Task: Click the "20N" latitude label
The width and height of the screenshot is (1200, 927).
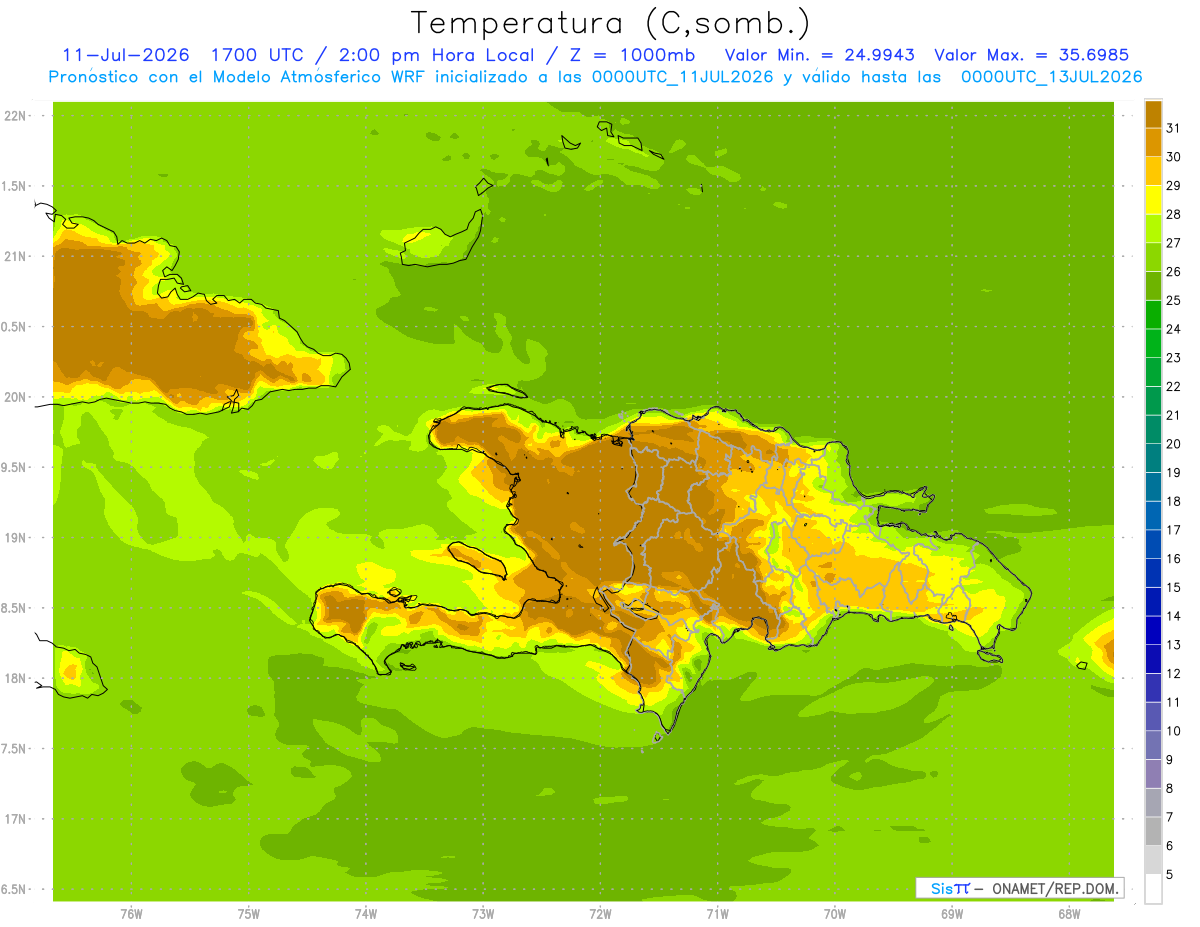Action: [14, 397]
